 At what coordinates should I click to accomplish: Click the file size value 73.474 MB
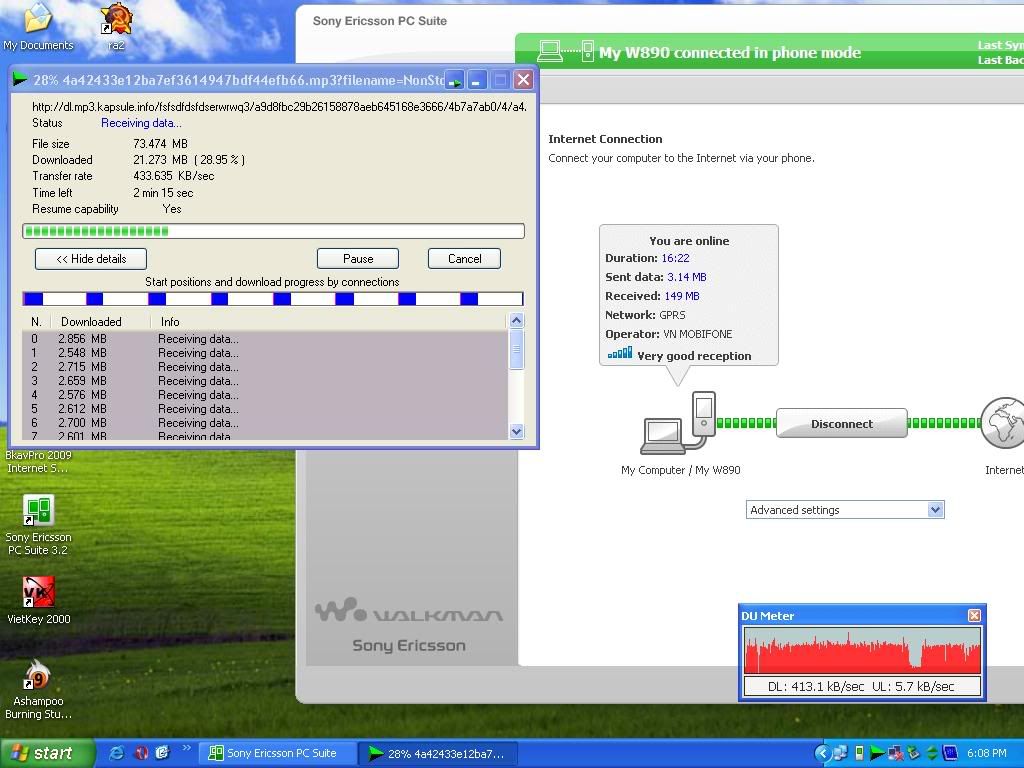click(x=161, y=144)
